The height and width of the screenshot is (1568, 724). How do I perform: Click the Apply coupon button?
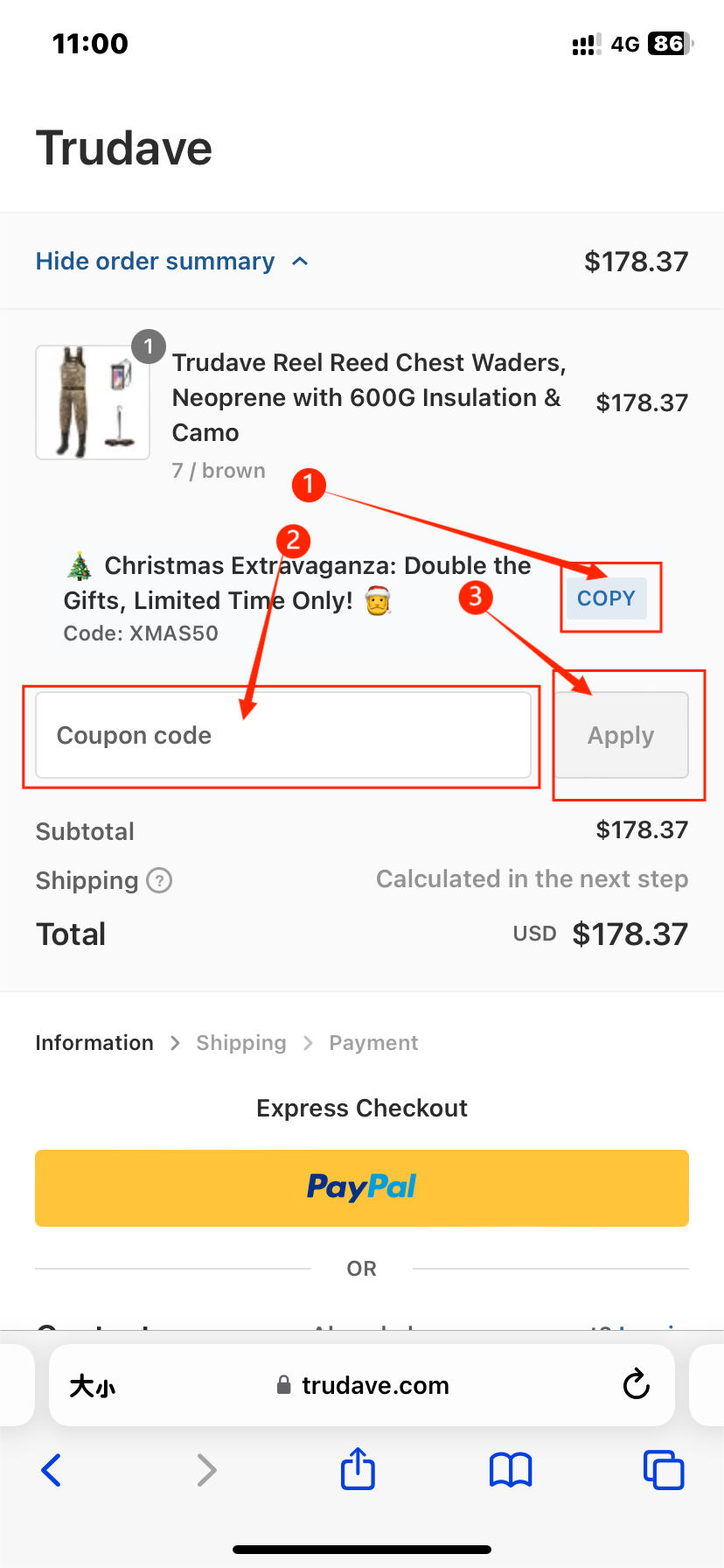[x=621, y=735]
